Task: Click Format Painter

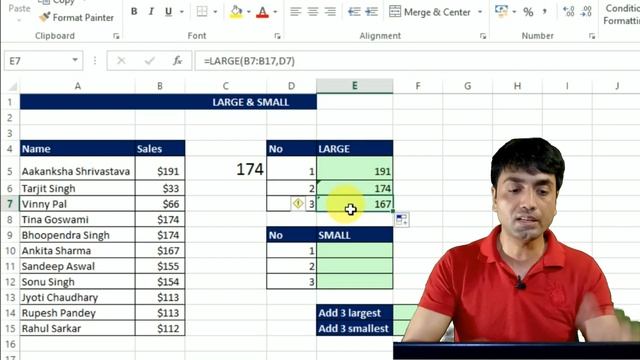Action: tap(77, 18)
